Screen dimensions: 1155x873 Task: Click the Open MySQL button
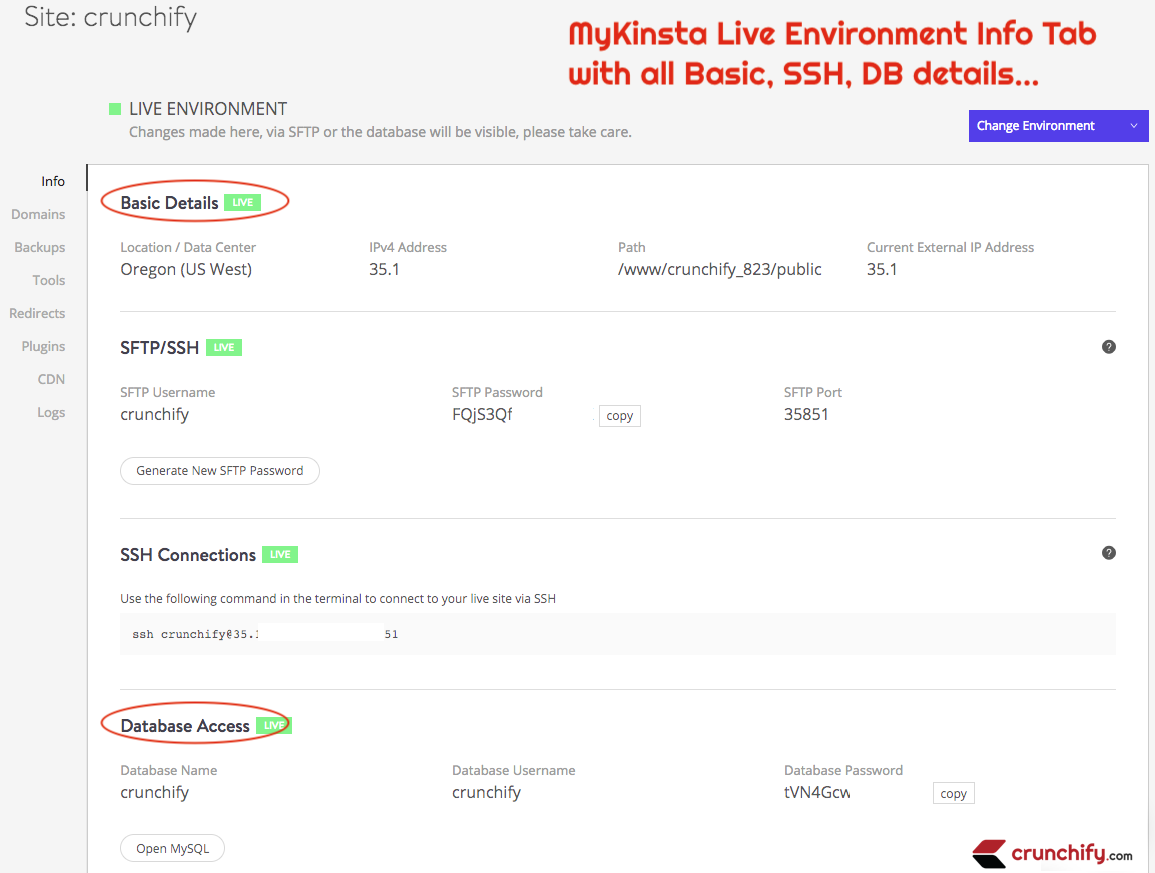tap(172, 848)
